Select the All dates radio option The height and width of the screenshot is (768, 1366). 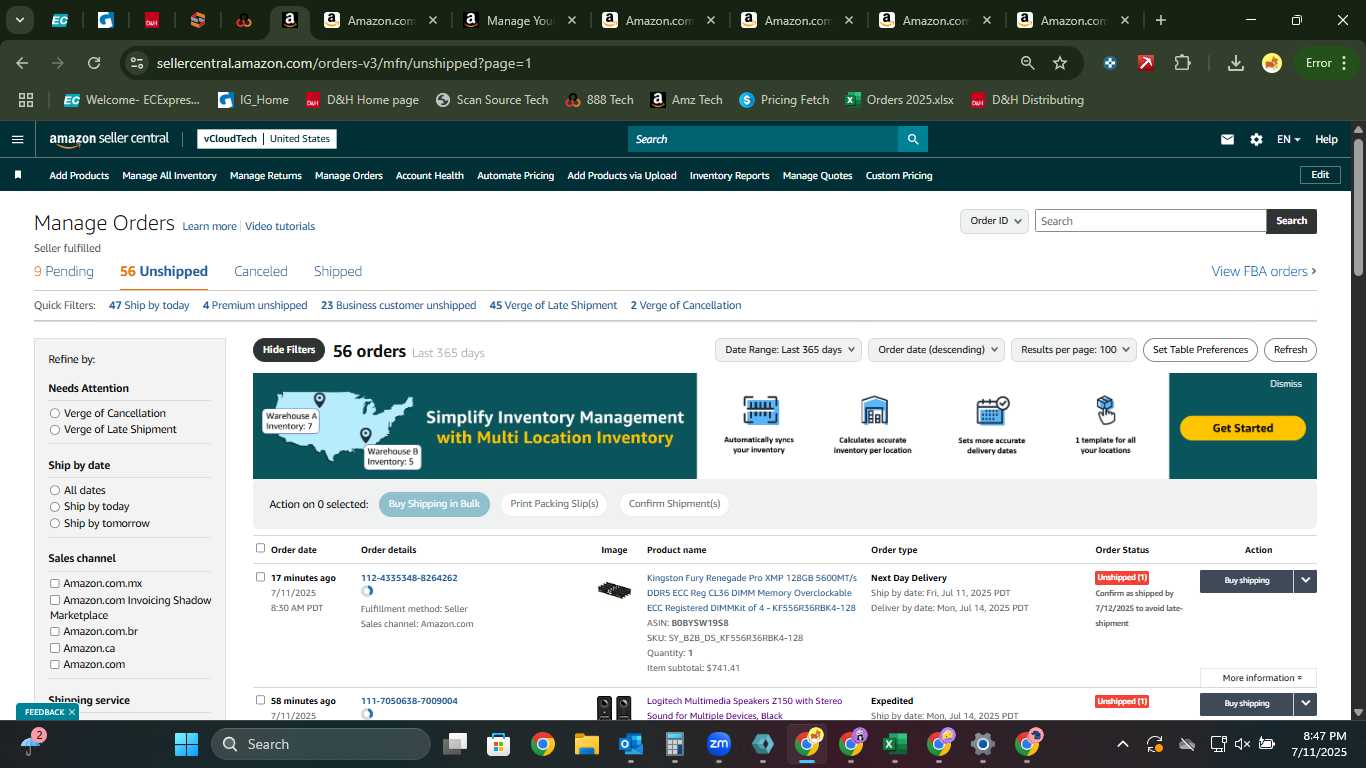55,490
